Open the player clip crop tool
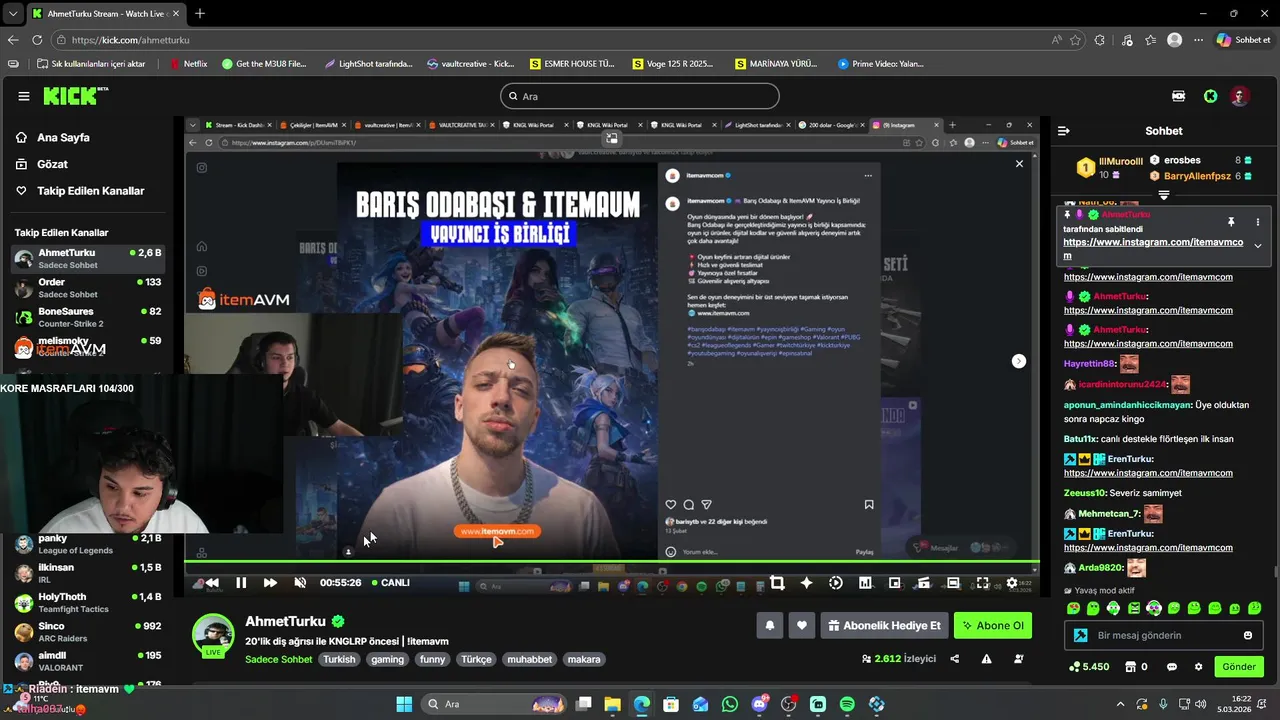The width and height of the screenshot is (1280, 720). 777,583
